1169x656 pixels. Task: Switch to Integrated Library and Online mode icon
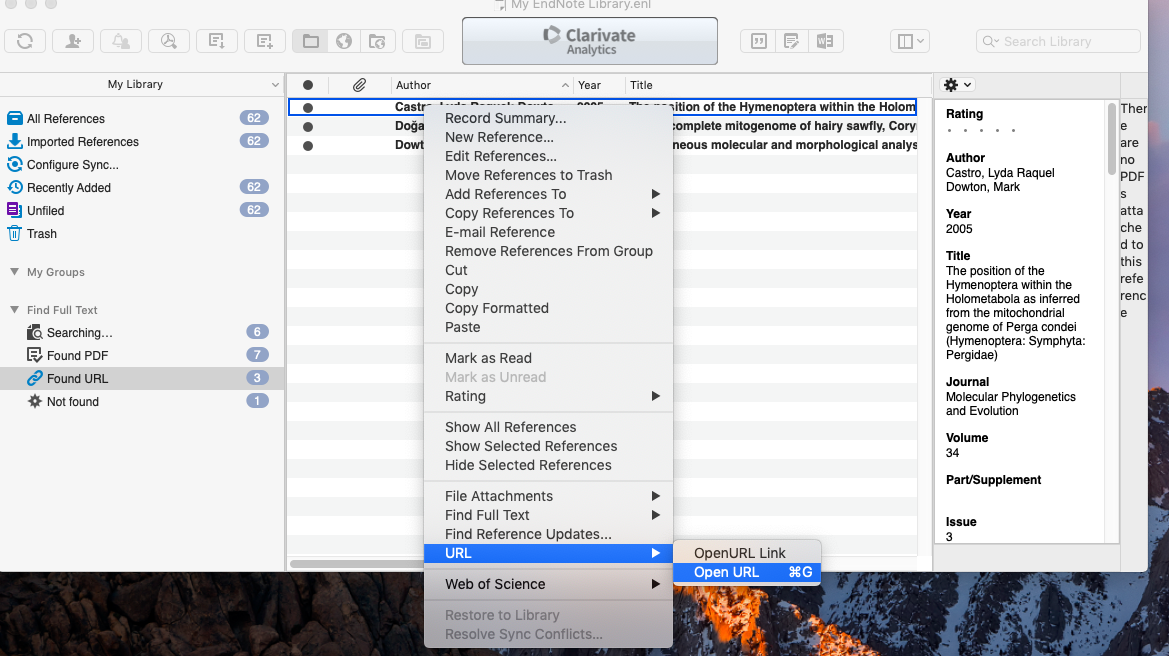click(x=377, y=41)
